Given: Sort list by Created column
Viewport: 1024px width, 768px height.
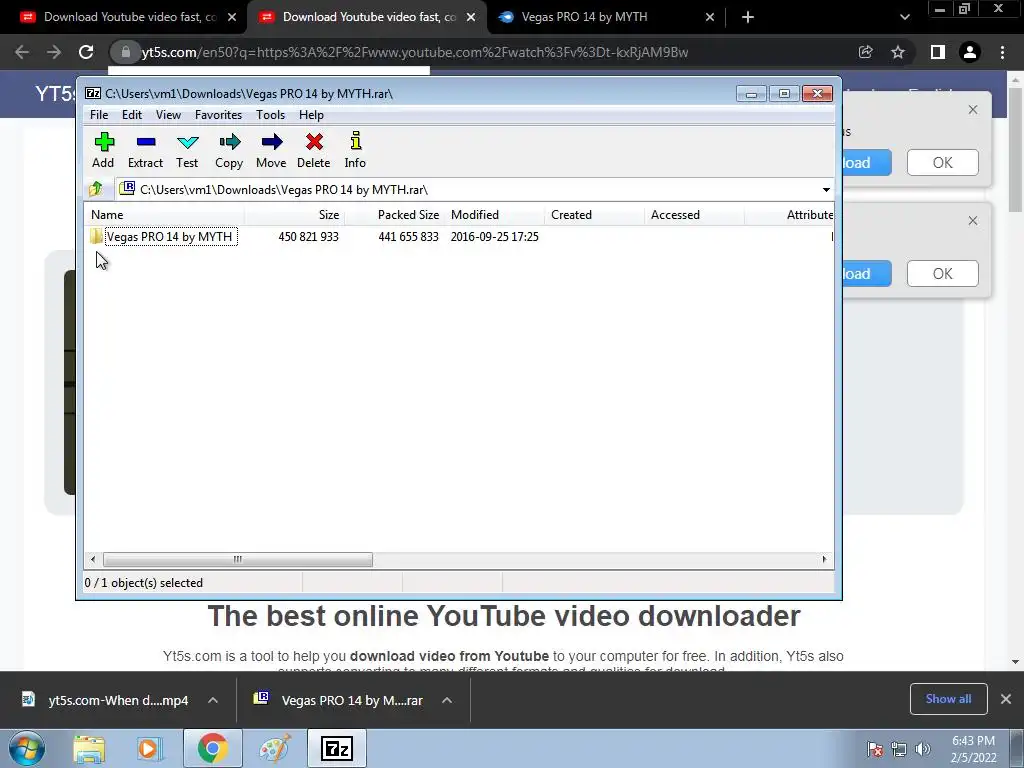Looking at the screenshot, I should coord(594,215).
